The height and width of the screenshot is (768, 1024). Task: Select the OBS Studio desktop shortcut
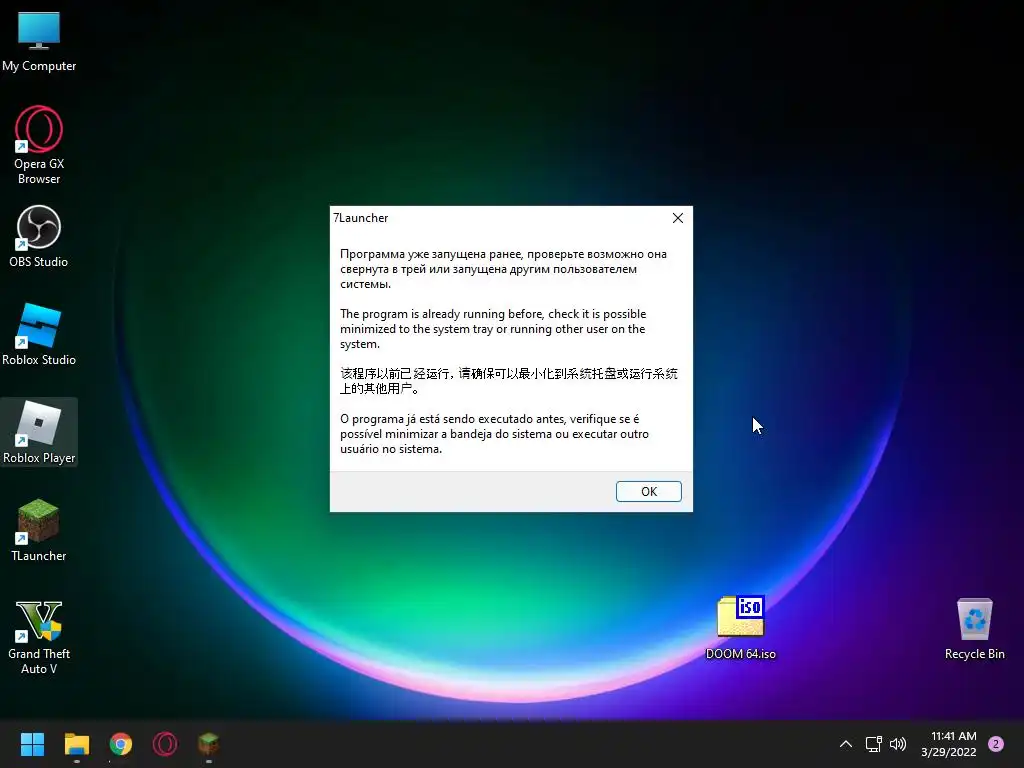coord(39,236)
